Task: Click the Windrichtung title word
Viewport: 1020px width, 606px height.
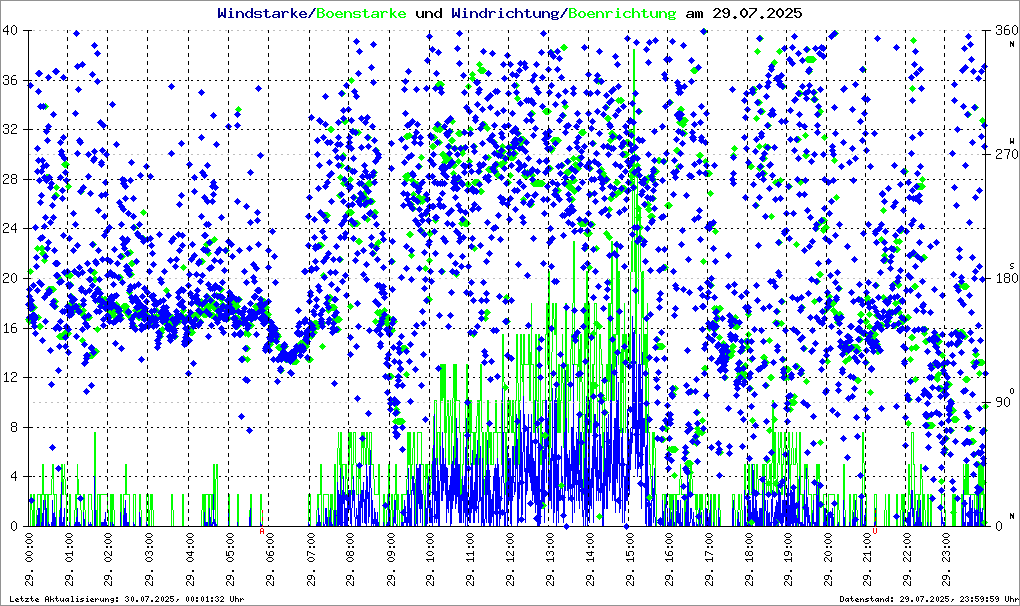Action: click(505, 13)
